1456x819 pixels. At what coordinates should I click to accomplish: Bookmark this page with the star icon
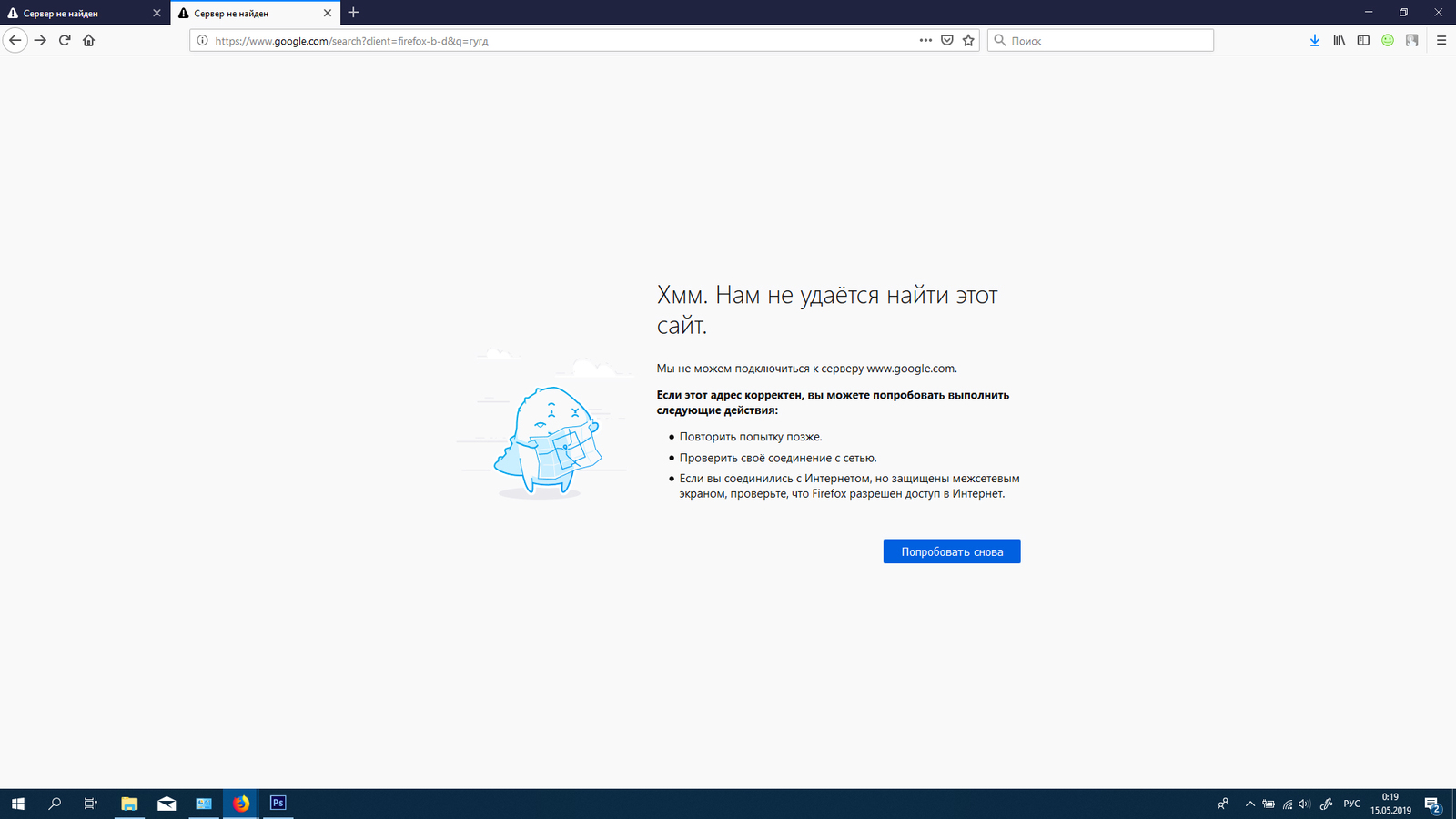[x=968, y=40]
